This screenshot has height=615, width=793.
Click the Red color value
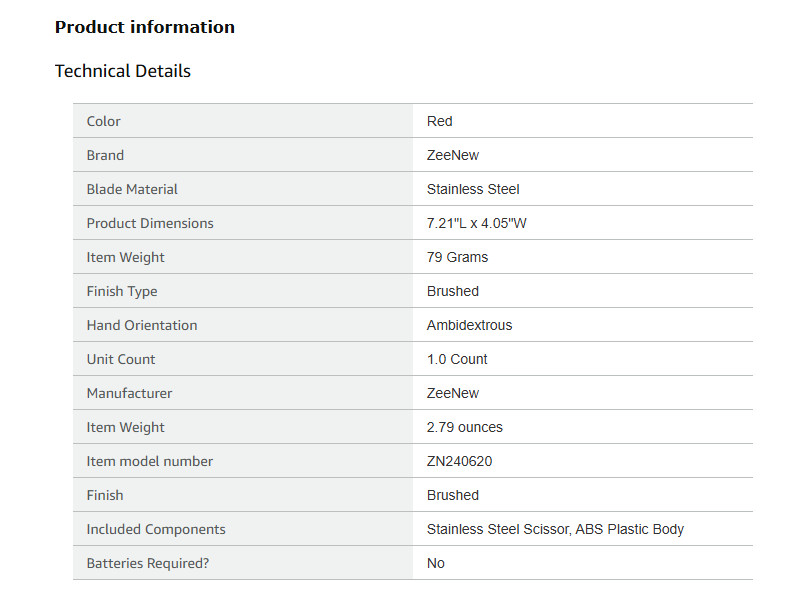click(x=439, y=121)
